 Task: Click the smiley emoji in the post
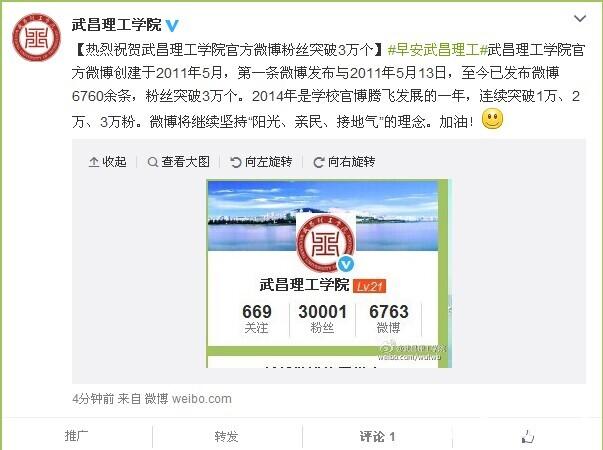pos(492,118)
